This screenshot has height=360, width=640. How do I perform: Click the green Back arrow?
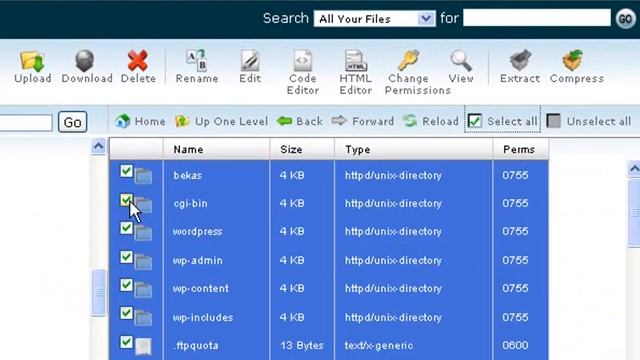(x=300, y=121)
